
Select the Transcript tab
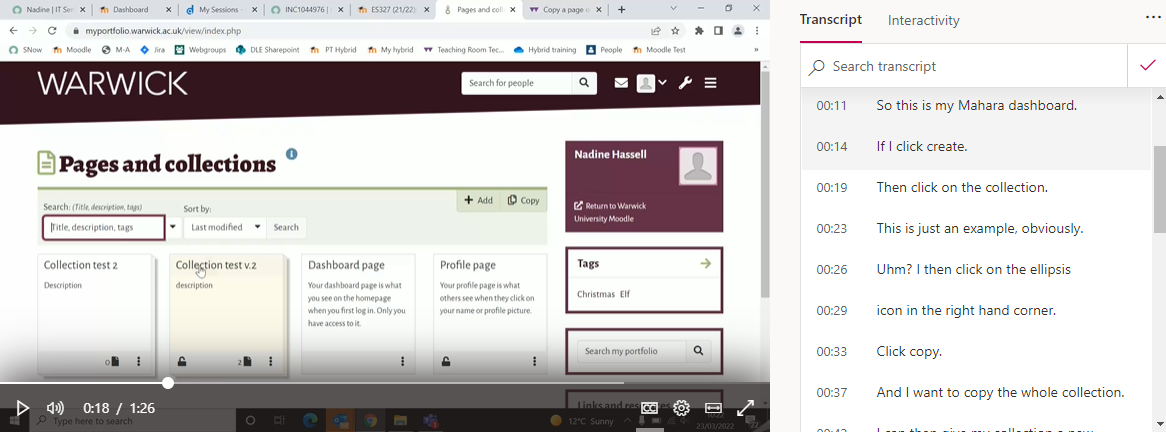pyautogui.click(x=830, y=21)
